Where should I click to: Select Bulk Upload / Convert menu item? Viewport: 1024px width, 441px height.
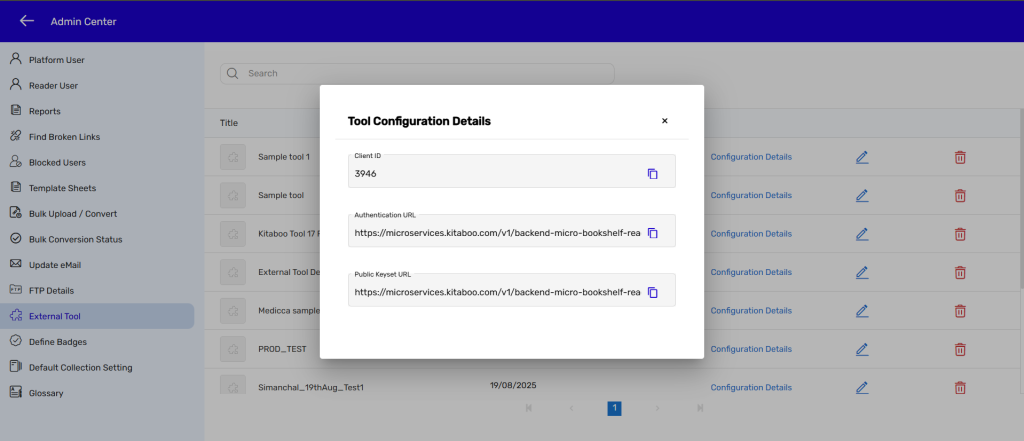73,213
